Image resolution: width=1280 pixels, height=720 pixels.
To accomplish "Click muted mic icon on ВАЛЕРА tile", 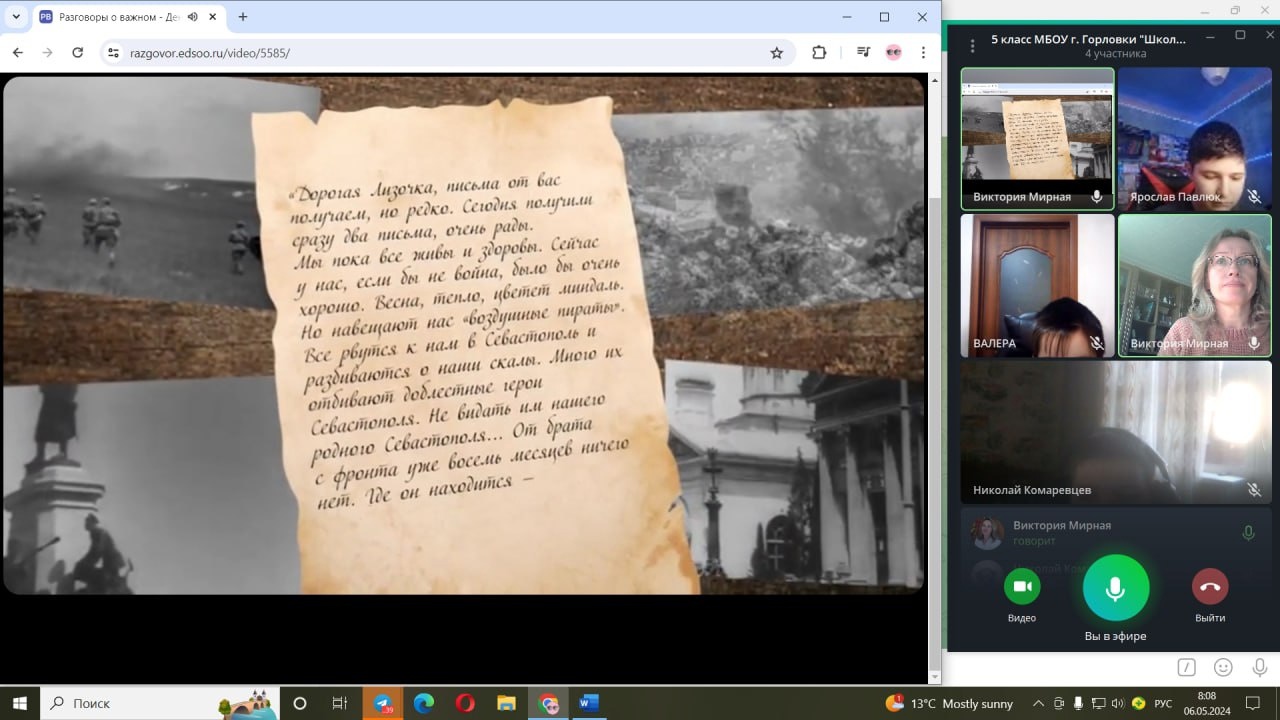I will click(1097, 344).
